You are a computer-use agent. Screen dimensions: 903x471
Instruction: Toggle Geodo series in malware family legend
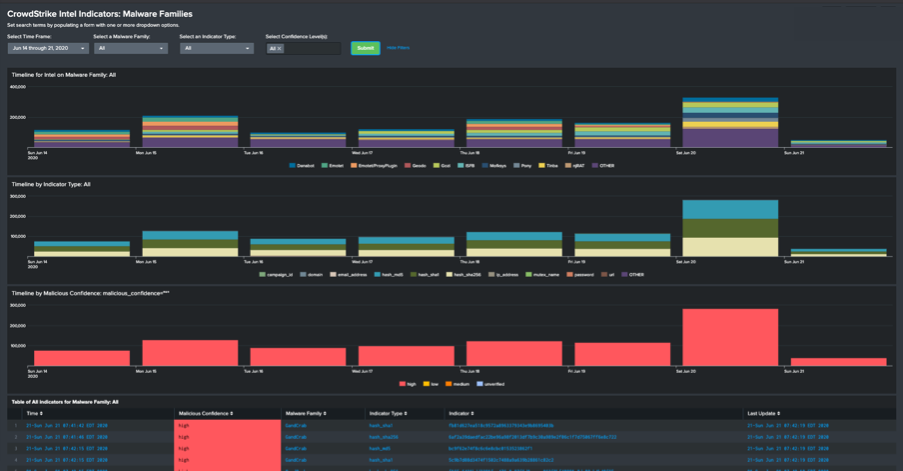(415, 166)
